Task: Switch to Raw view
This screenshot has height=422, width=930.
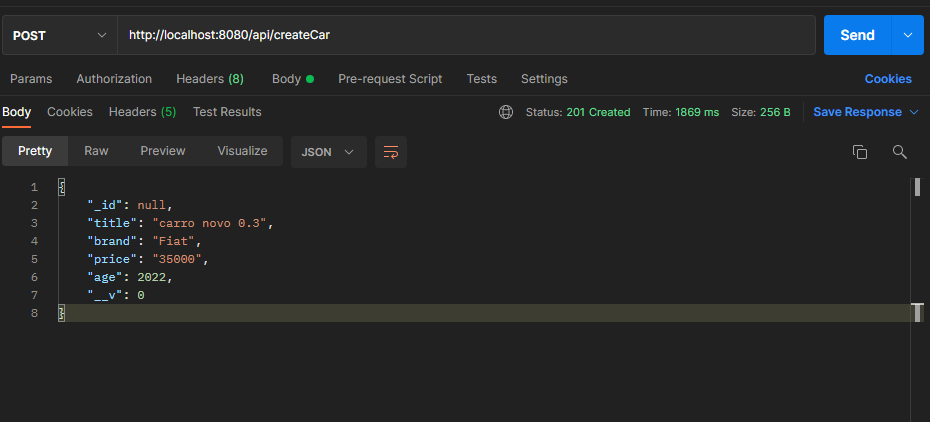Action: [96, 151]
